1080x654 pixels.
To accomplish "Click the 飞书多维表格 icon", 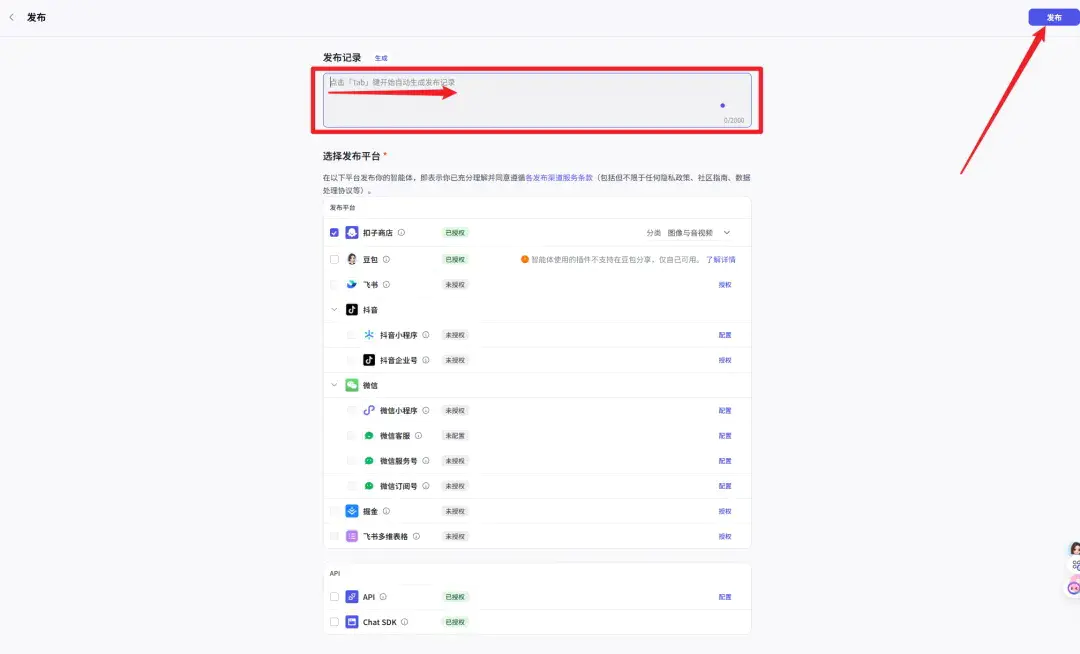I will 351,536.
